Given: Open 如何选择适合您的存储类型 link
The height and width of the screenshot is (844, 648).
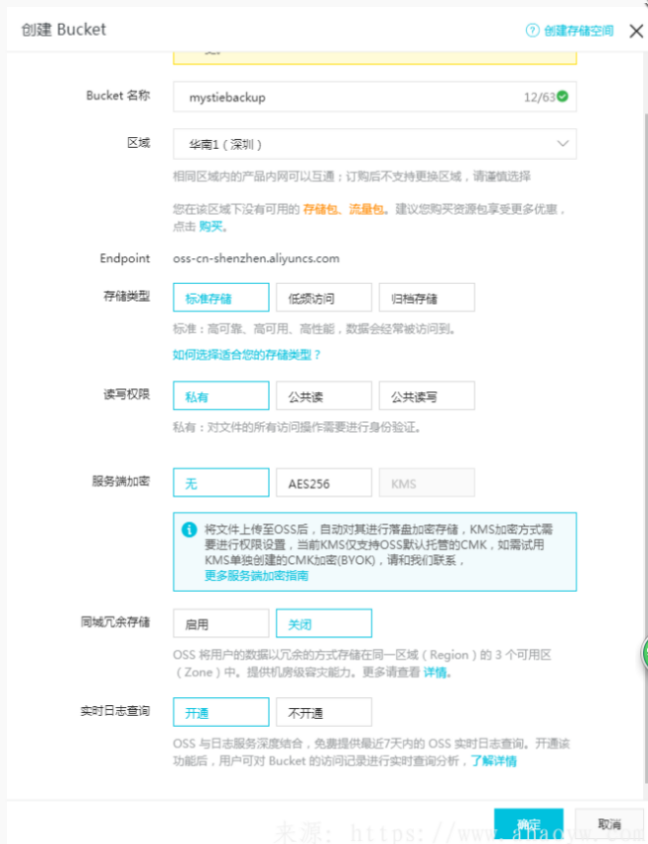Looking at the screenshot, I should 247,354.
